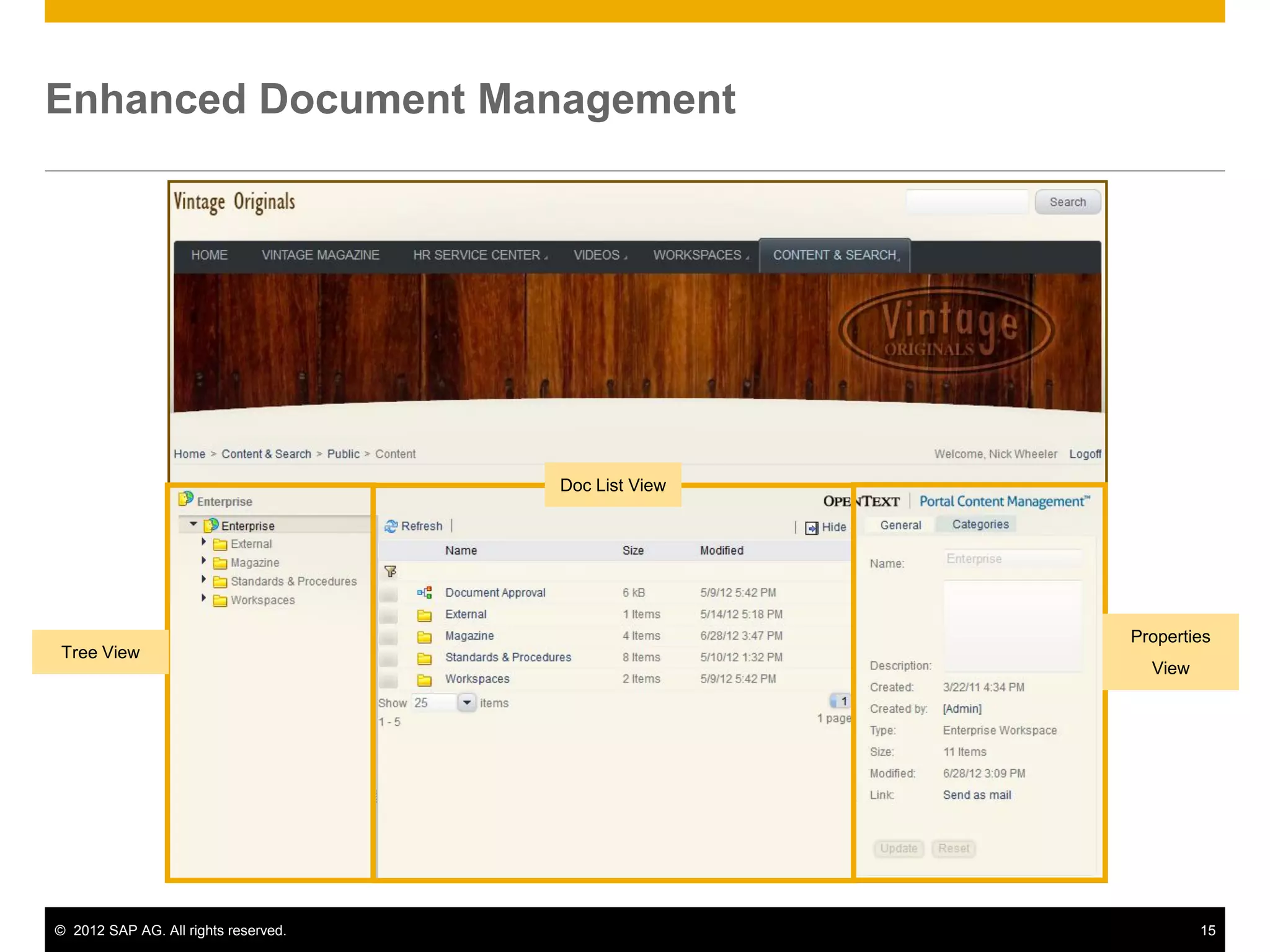1270x952 pixels.
Task: Open Standards & Procedures link in list
Action: click(x=508, y=658)
